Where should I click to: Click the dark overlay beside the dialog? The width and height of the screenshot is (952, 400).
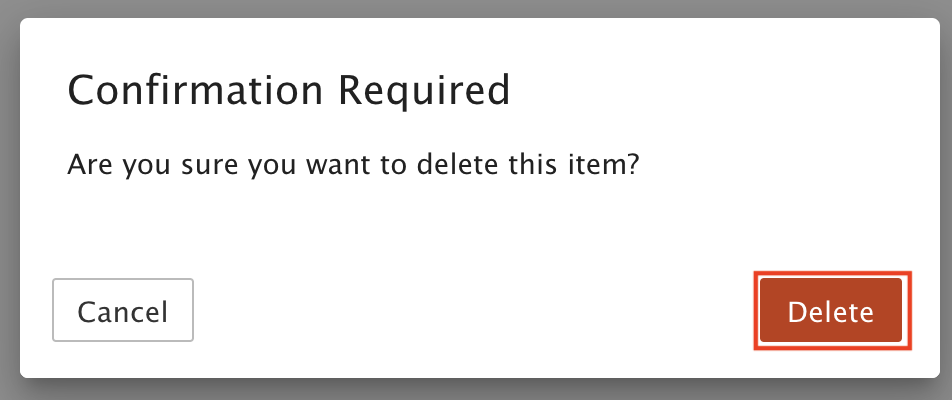9,200
